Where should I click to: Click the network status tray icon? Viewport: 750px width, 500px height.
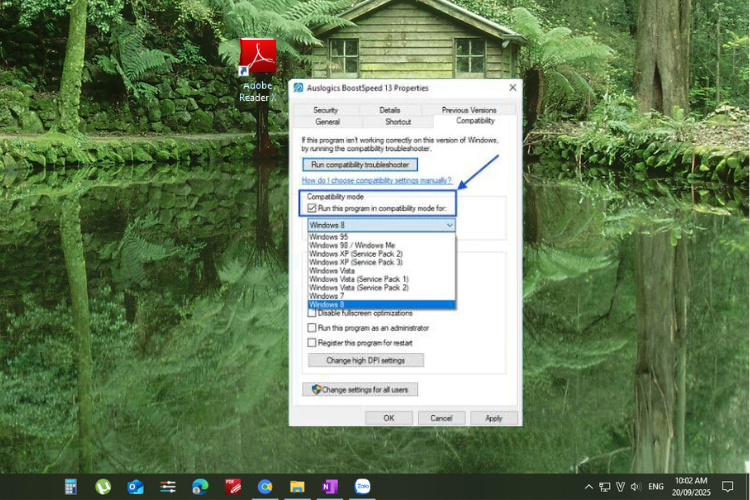coord(605,487)
